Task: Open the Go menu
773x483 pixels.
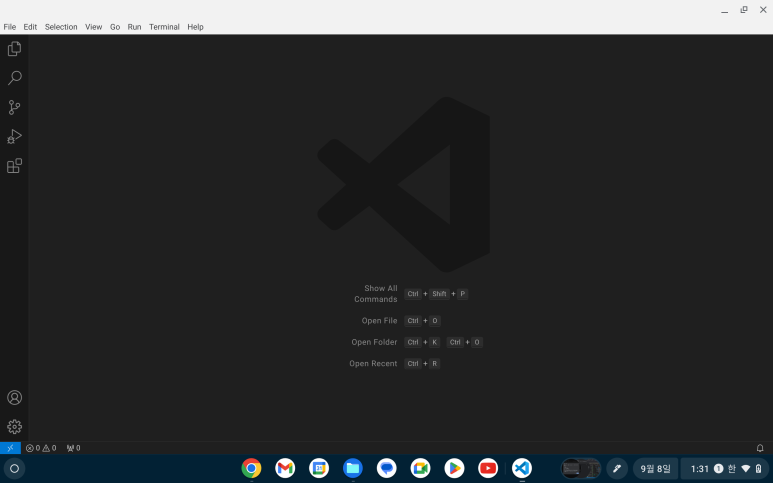Action: click(x=115, y=27)
